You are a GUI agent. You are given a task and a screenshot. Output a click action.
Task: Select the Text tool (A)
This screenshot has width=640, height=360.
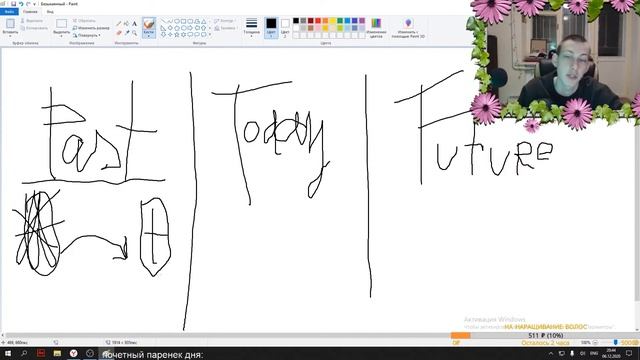point(135,23)
